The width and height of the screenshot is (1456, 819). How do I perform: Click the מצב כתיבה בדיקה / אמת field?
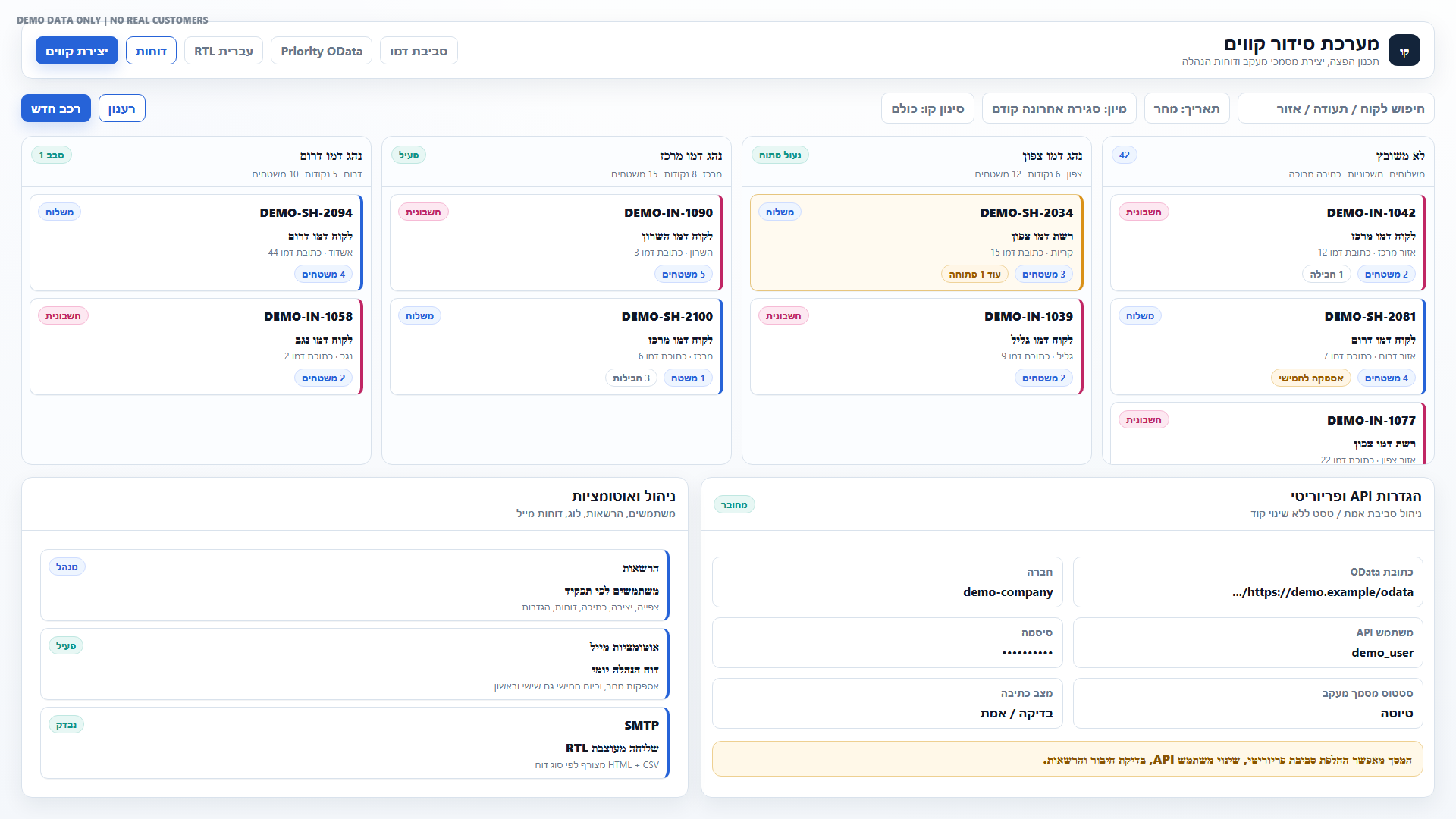(x=887, y=703)
